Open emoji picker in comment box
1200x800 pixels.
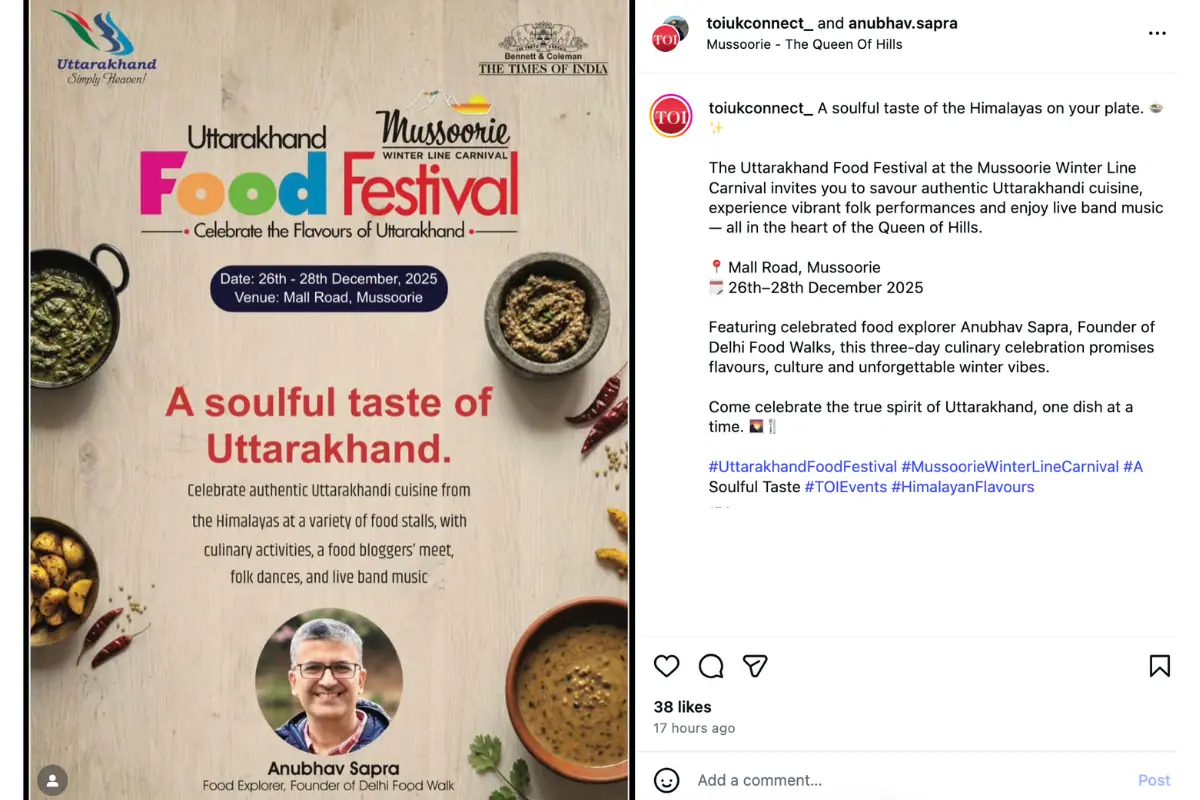coord(667,780)
